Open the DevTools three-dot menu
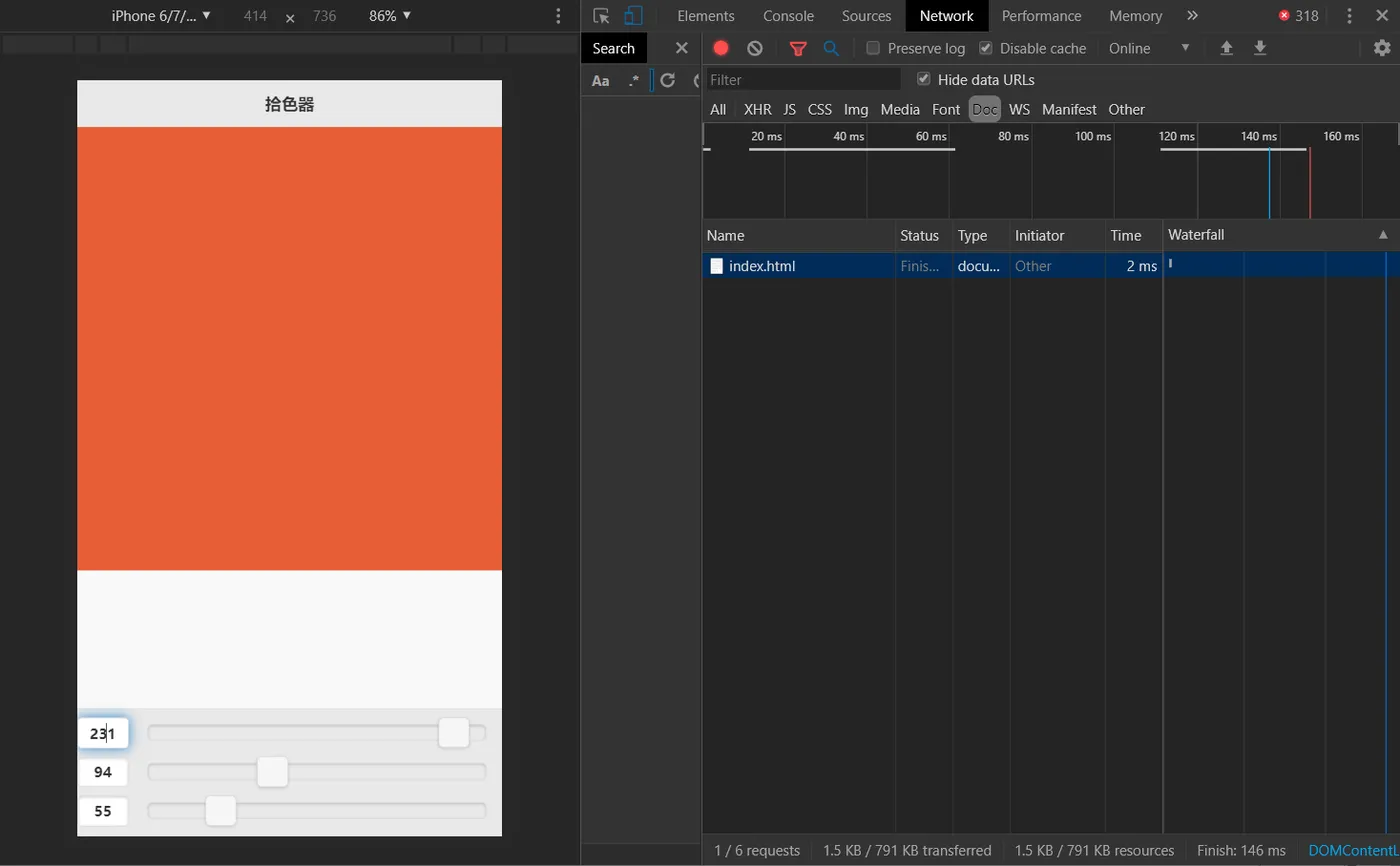Viewport: 1400px width, 866px height. pos(1349,16)
